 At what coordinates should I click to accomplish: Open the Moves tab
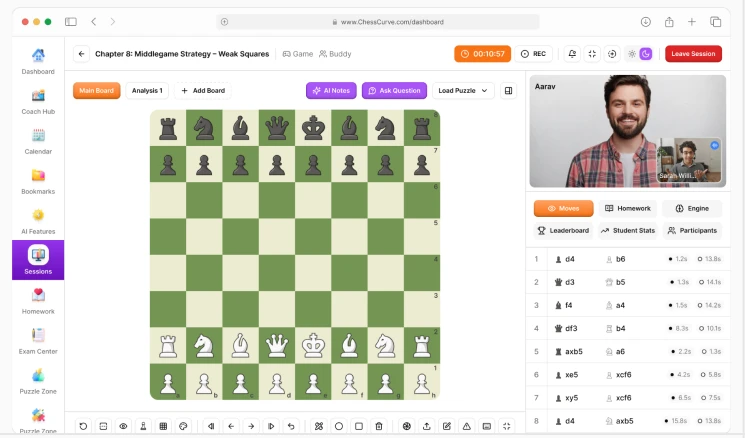tap(564, 208)
